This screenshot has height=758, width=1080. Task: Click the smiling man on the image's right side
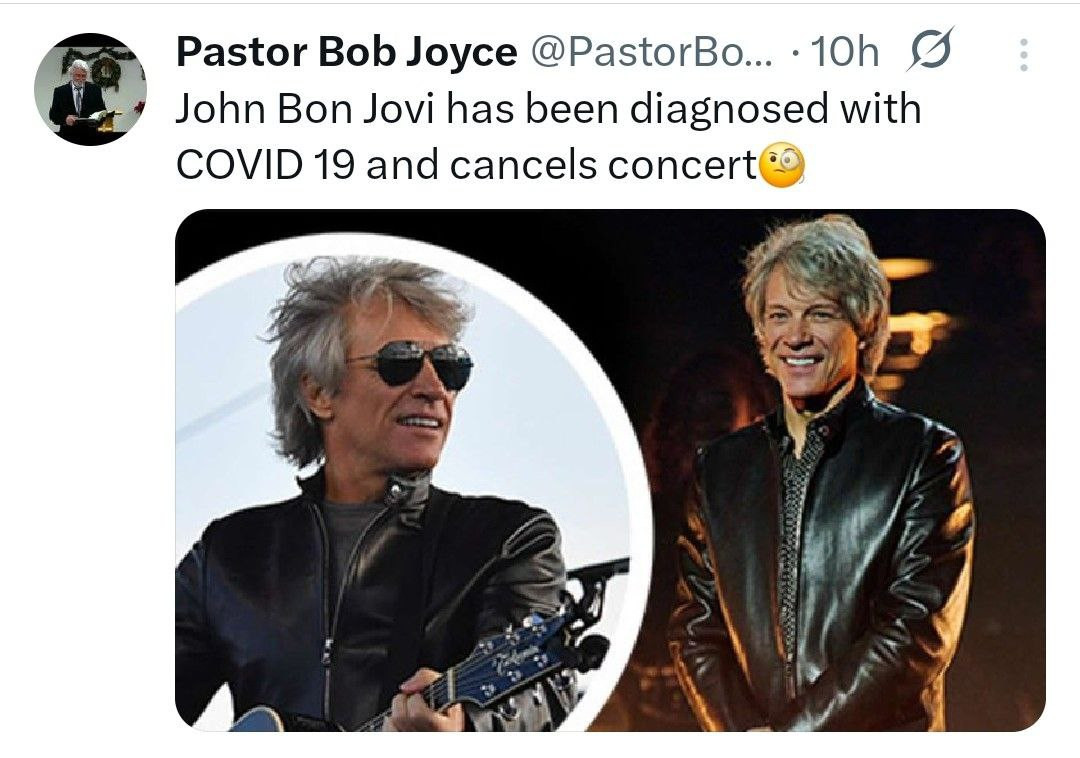[820, 475]
